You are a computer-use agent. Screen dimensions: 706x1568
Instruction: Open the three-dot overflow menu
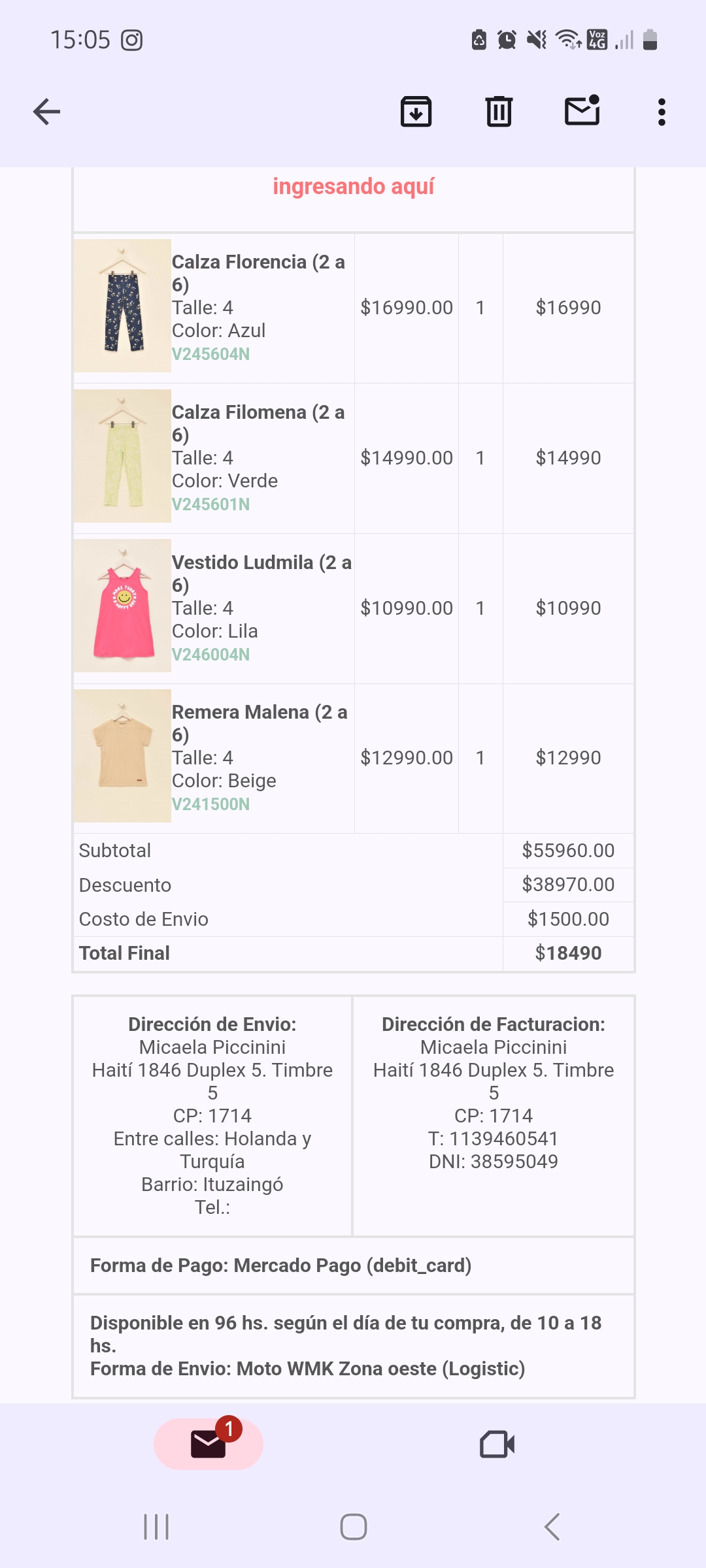coord(662,112)
